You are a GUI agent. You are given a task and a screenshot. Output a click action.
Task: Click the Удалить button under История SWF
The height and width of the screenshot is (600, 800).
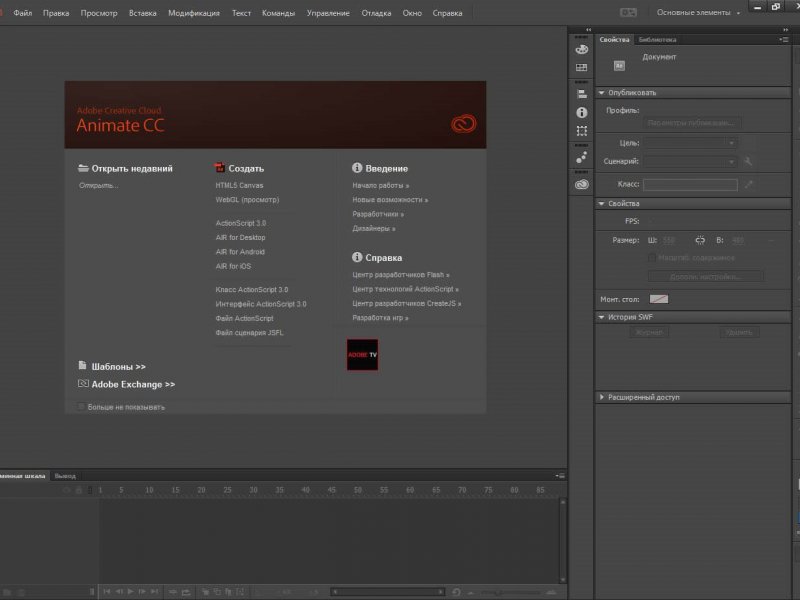tap(739, 333)
